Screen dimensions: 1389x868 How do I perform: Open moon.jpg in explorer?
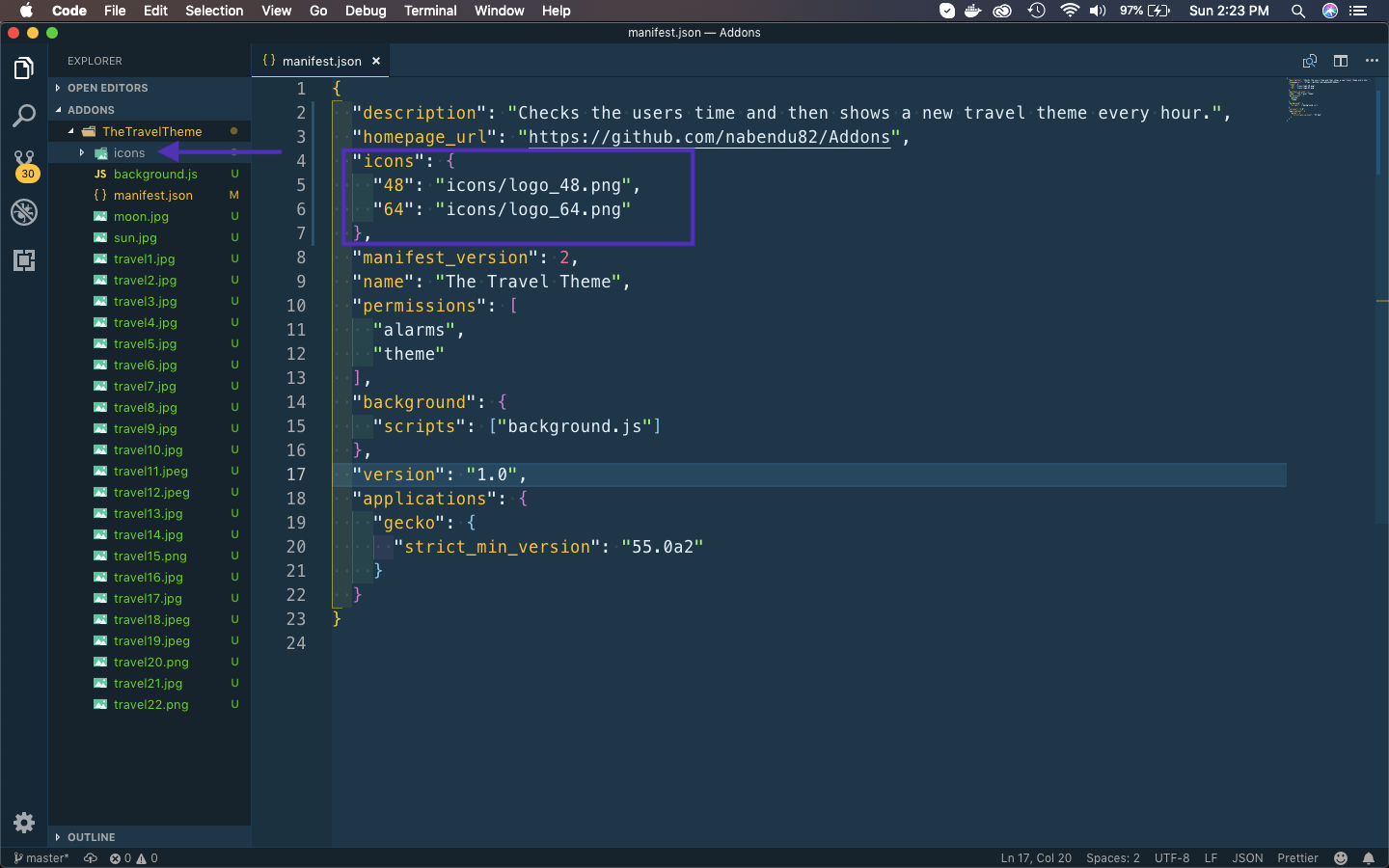[x=150, y=217]
